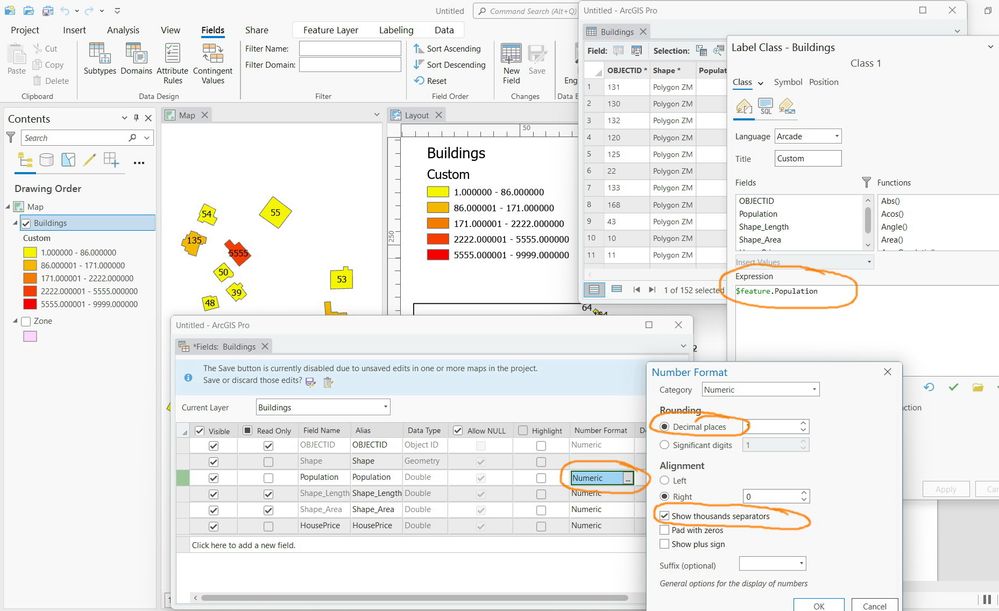Open the Analysis ribbon tab

[123, 30]
